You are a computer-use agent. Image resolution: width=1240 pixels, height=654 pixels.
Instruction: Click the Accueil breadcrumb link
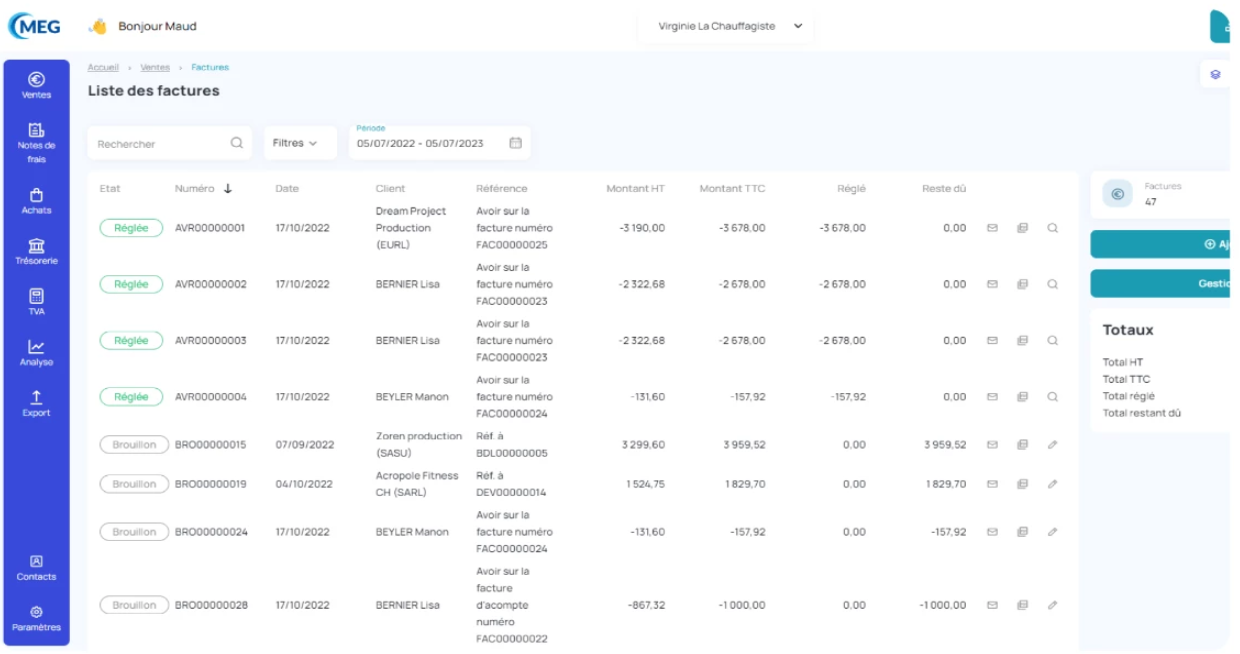[x=103, y=67]
